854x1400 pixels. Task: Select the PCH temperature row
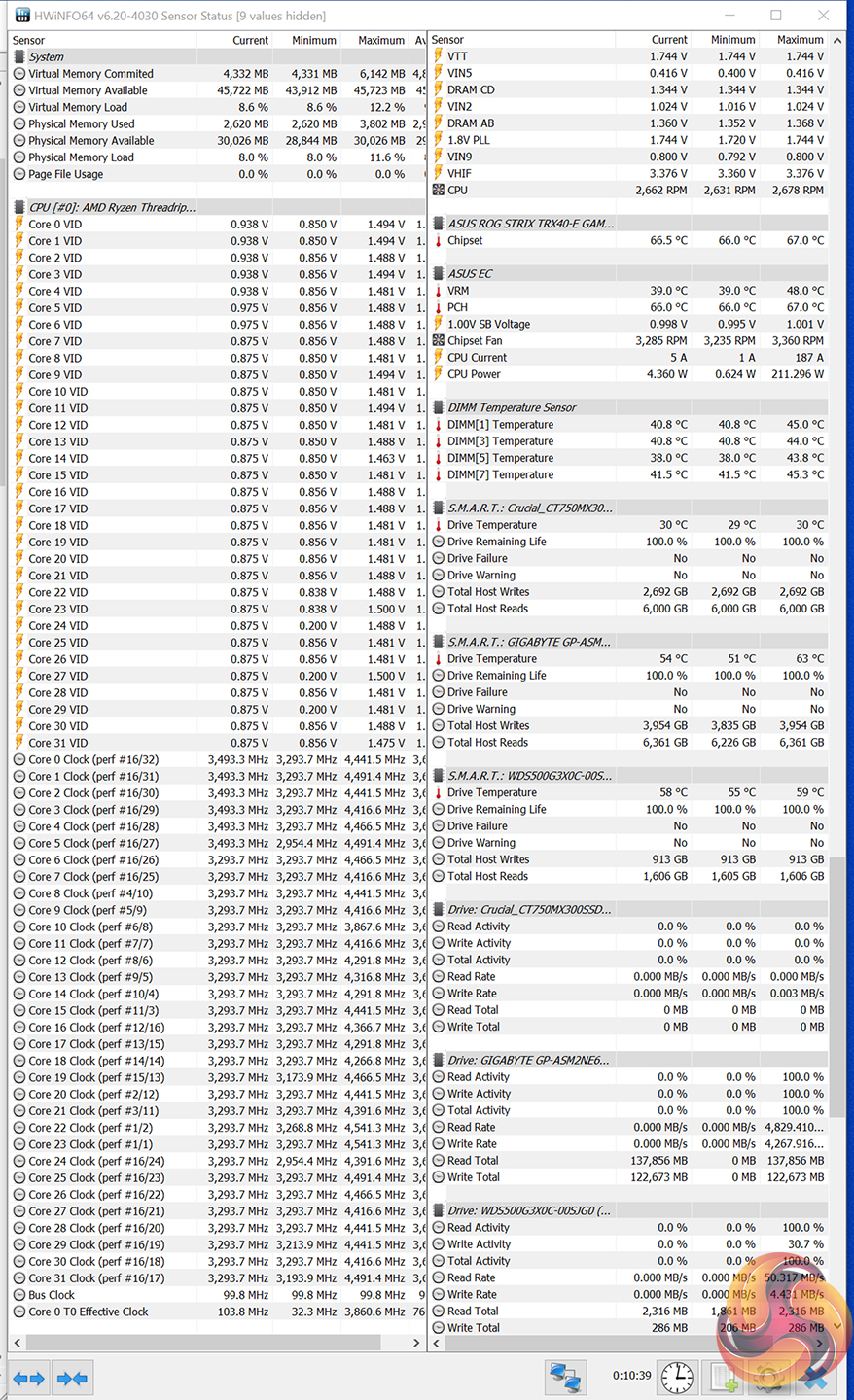(x=628, y=307)
